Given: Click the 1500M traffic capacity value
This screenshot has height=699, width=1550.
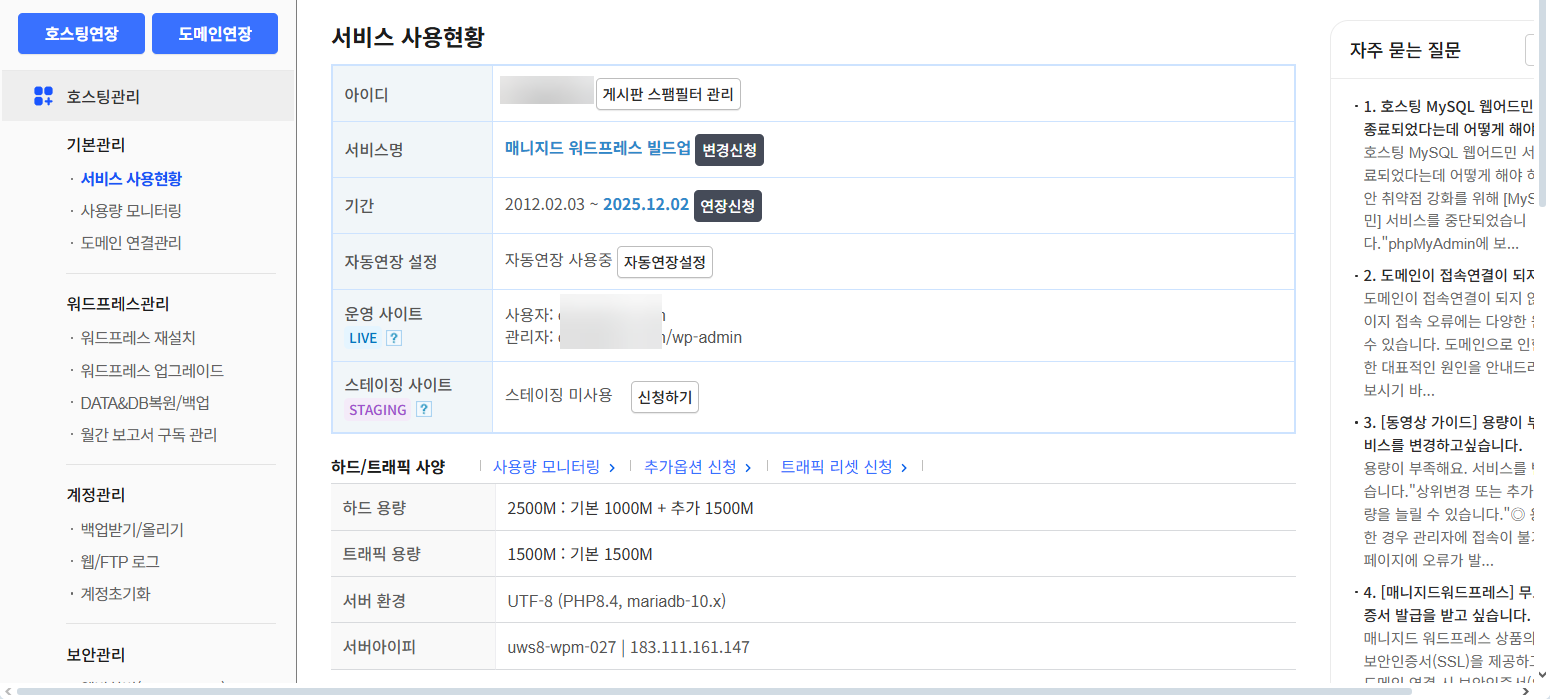Looking at the screenshot, I should (x=580, y=555).
